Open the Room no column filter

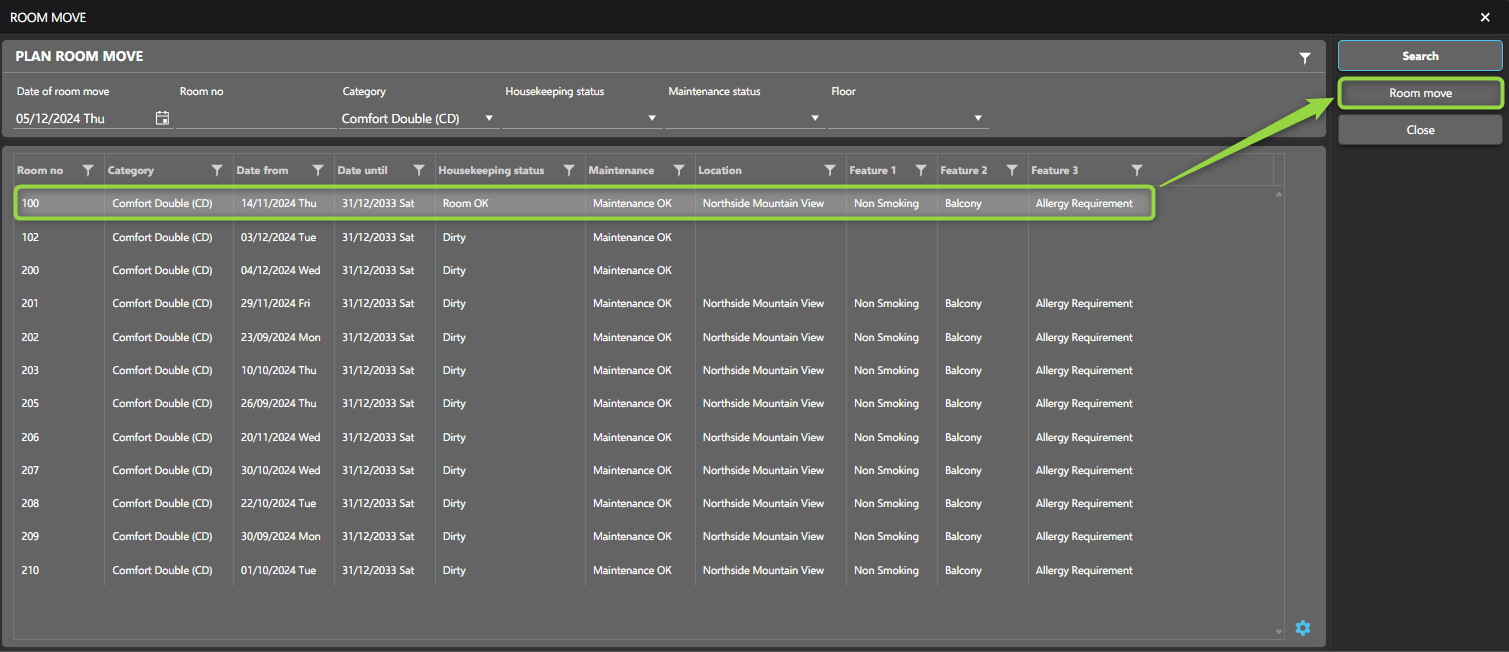[88, 170]
